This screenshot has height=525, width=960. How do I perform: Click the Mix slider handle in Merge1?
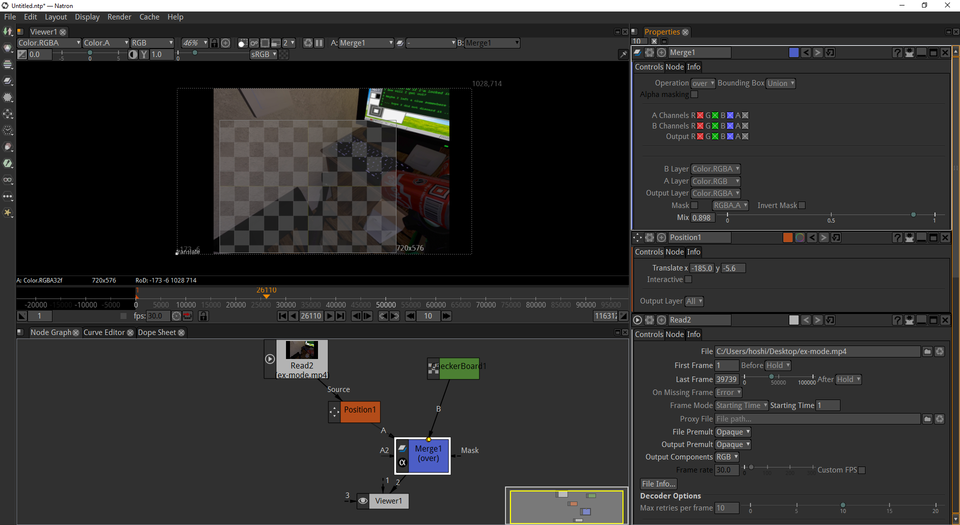pos(912,214)
